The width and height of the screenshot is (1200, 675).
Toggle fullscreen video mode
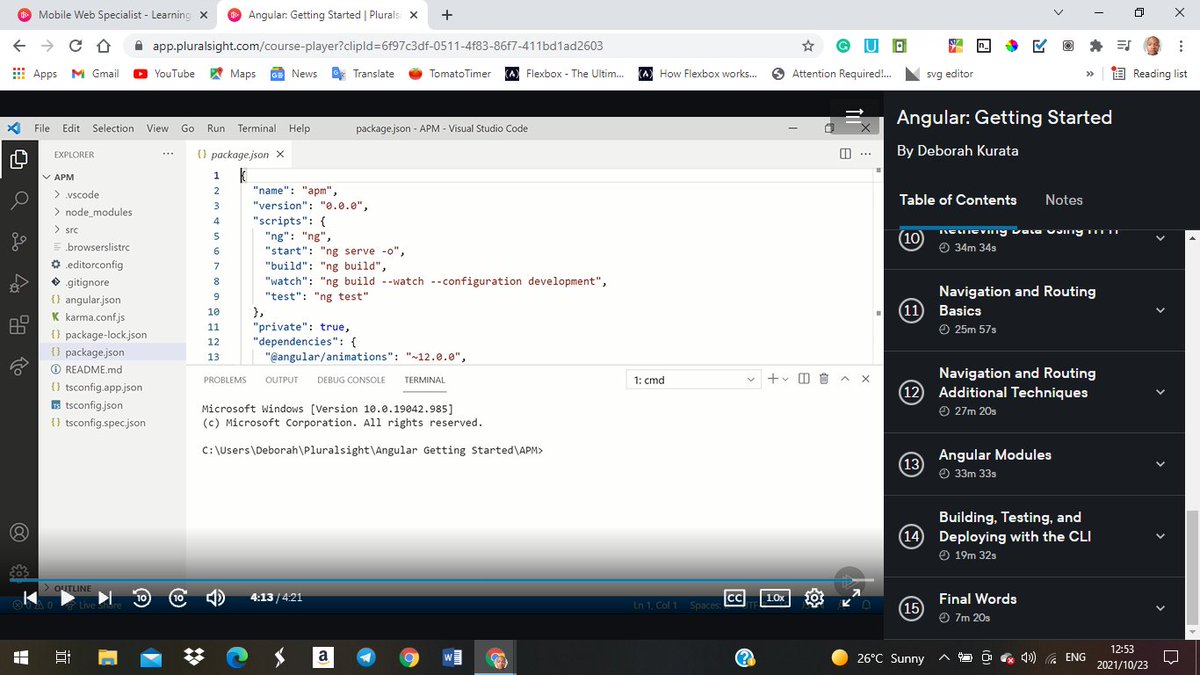851,598
